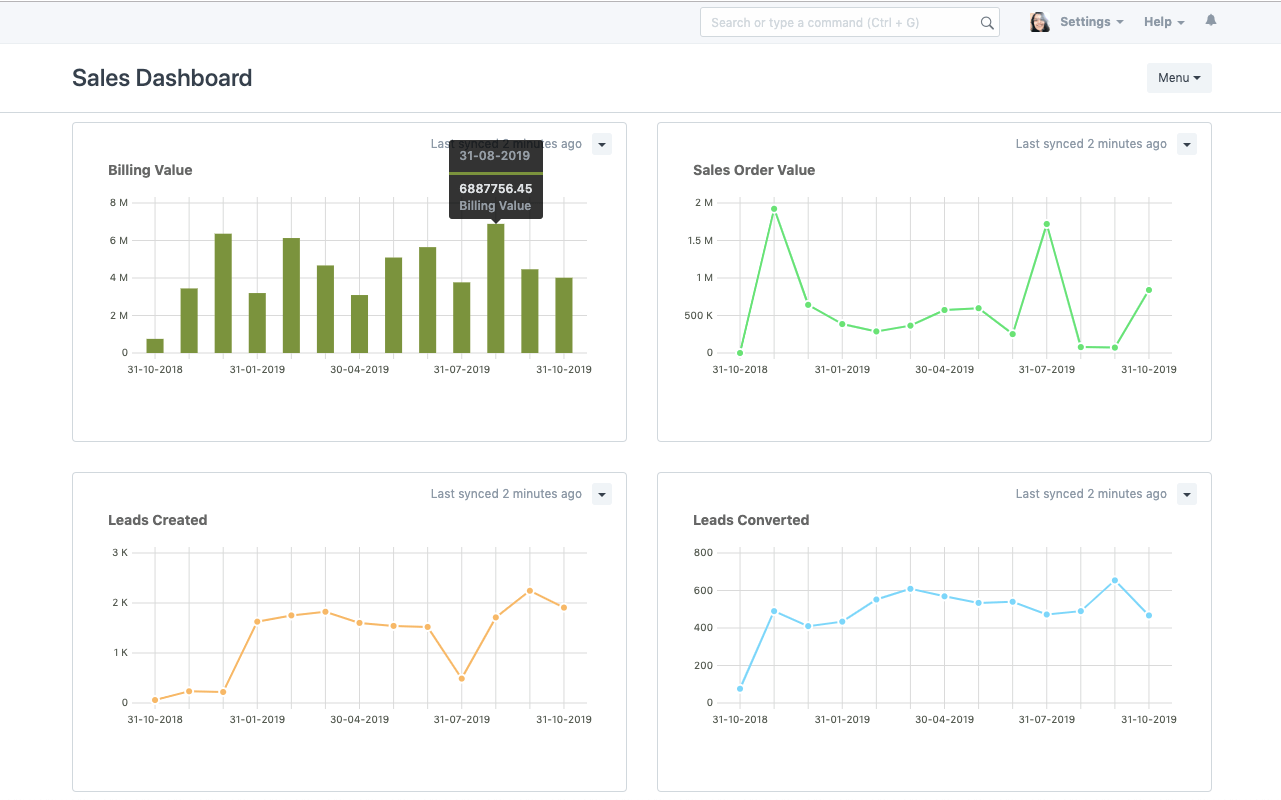Expand the Sales Order Value chart options dropdown

(x=1186, y=144)
